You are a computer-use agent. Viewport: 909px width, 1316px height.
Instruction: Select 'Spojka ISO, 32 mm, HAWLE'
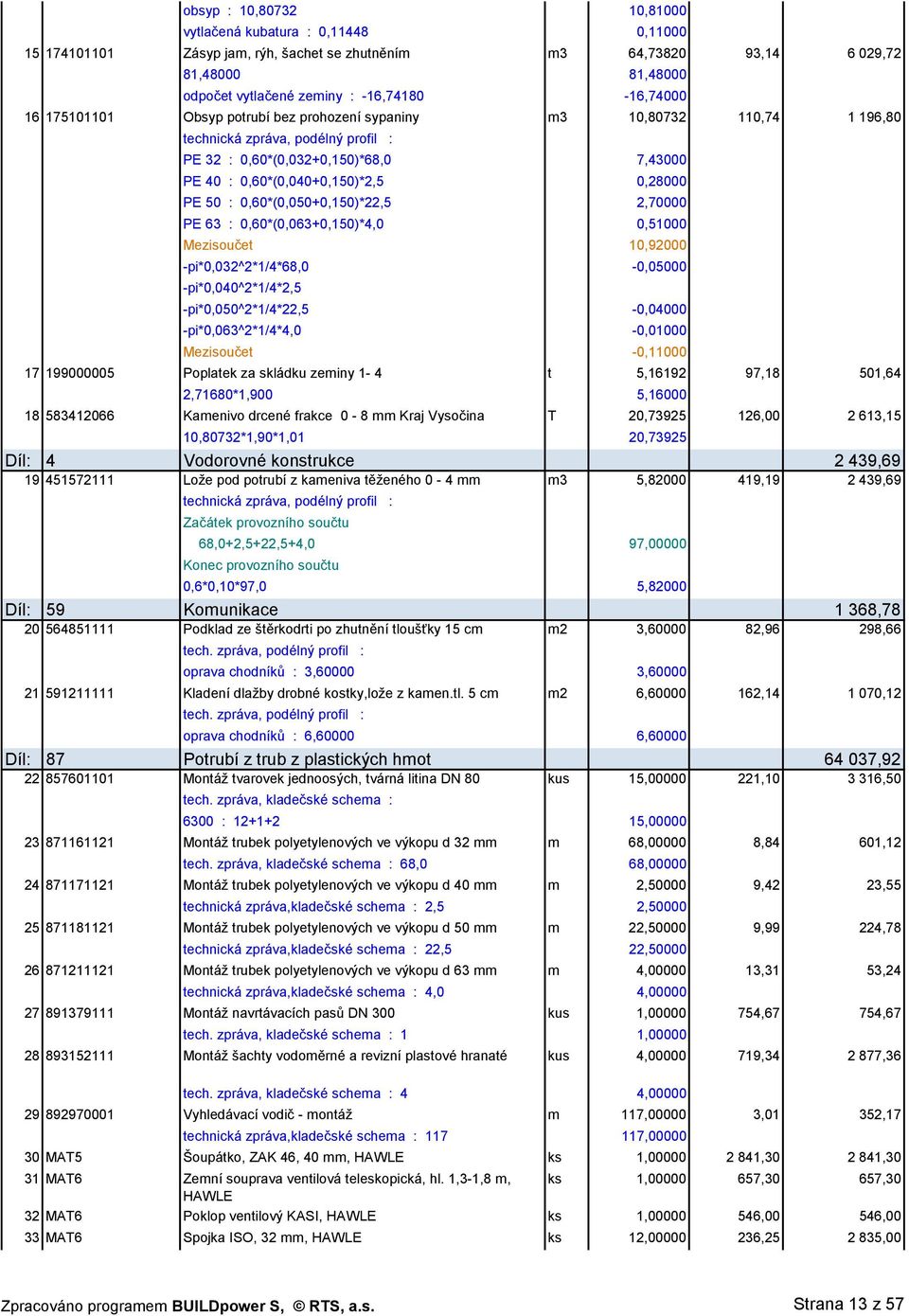tap(272, 1237)
